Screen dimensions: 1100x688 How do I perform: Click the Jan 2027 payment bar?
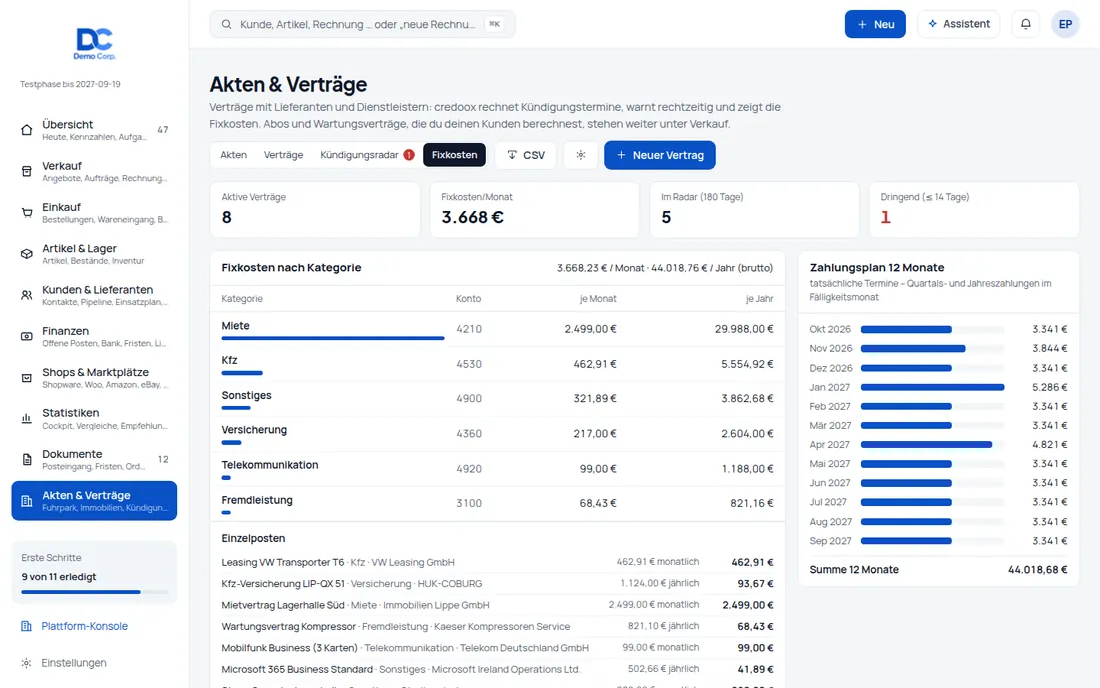click(x=932, y=387)
